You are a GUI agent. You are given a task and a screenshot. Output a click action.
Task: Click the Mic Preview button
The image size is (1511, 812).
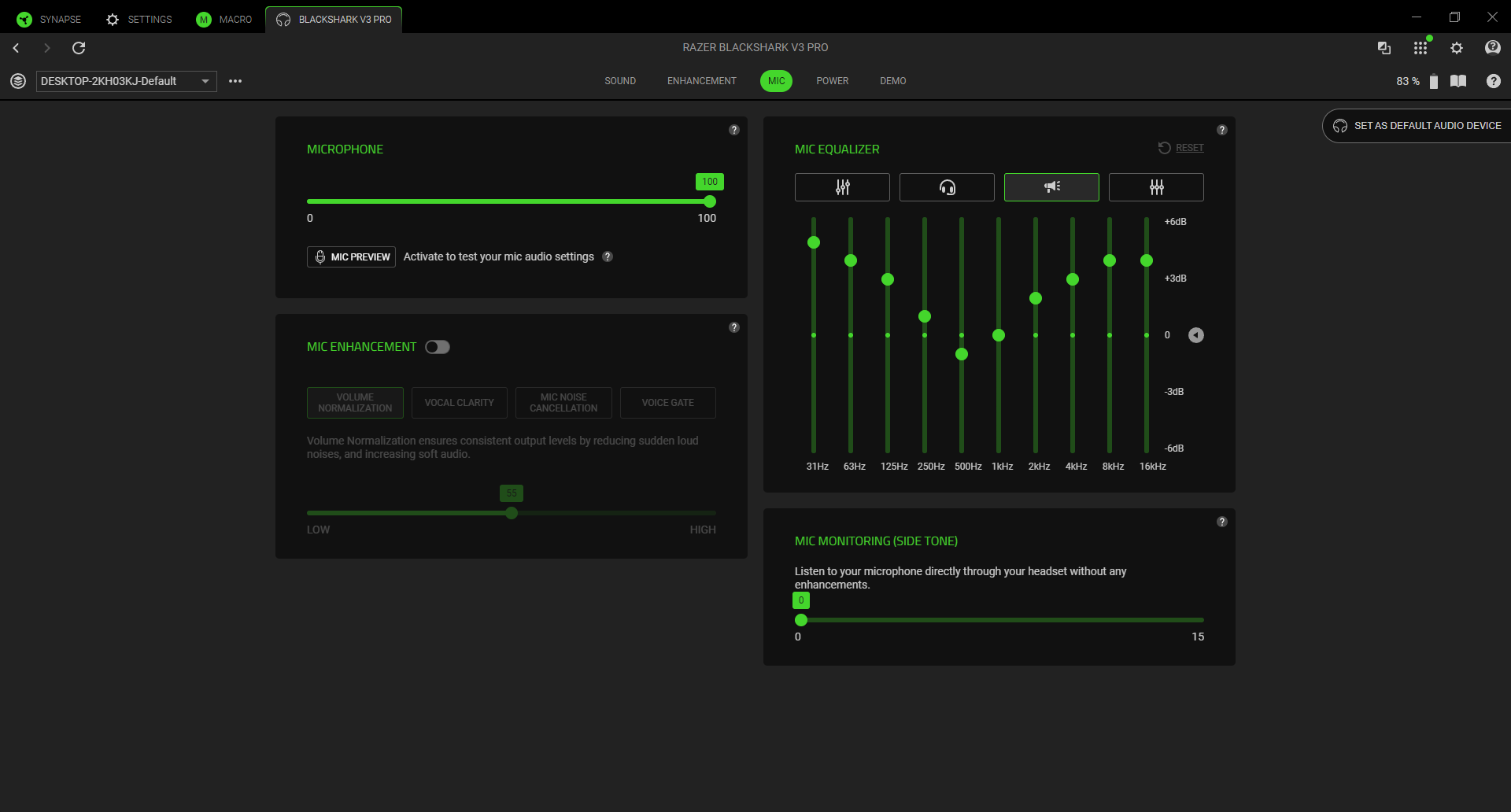351,257
